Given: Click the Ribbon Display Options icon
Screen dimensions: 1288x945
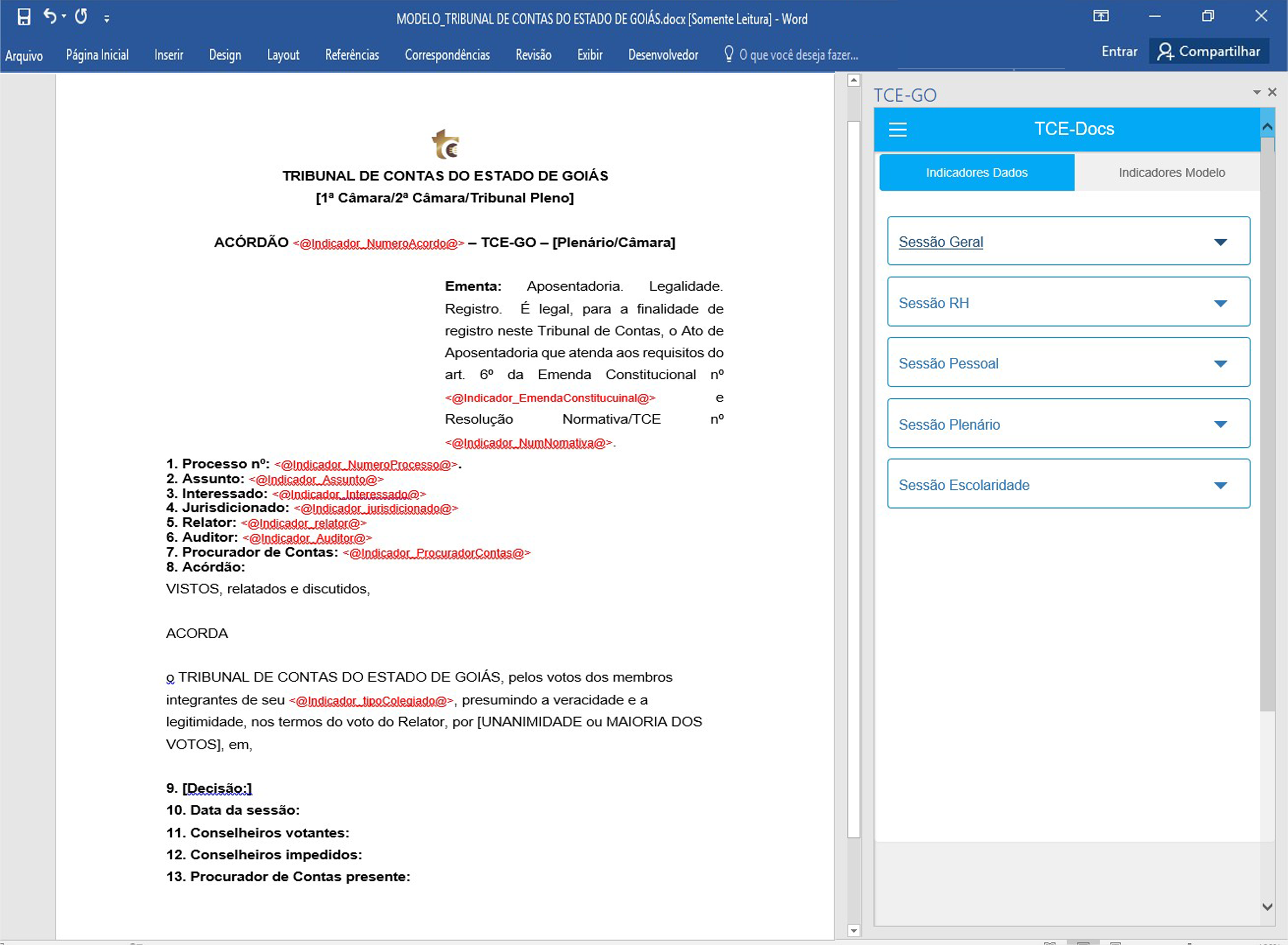Looking at the screenshot, I should pos(1101,16).
